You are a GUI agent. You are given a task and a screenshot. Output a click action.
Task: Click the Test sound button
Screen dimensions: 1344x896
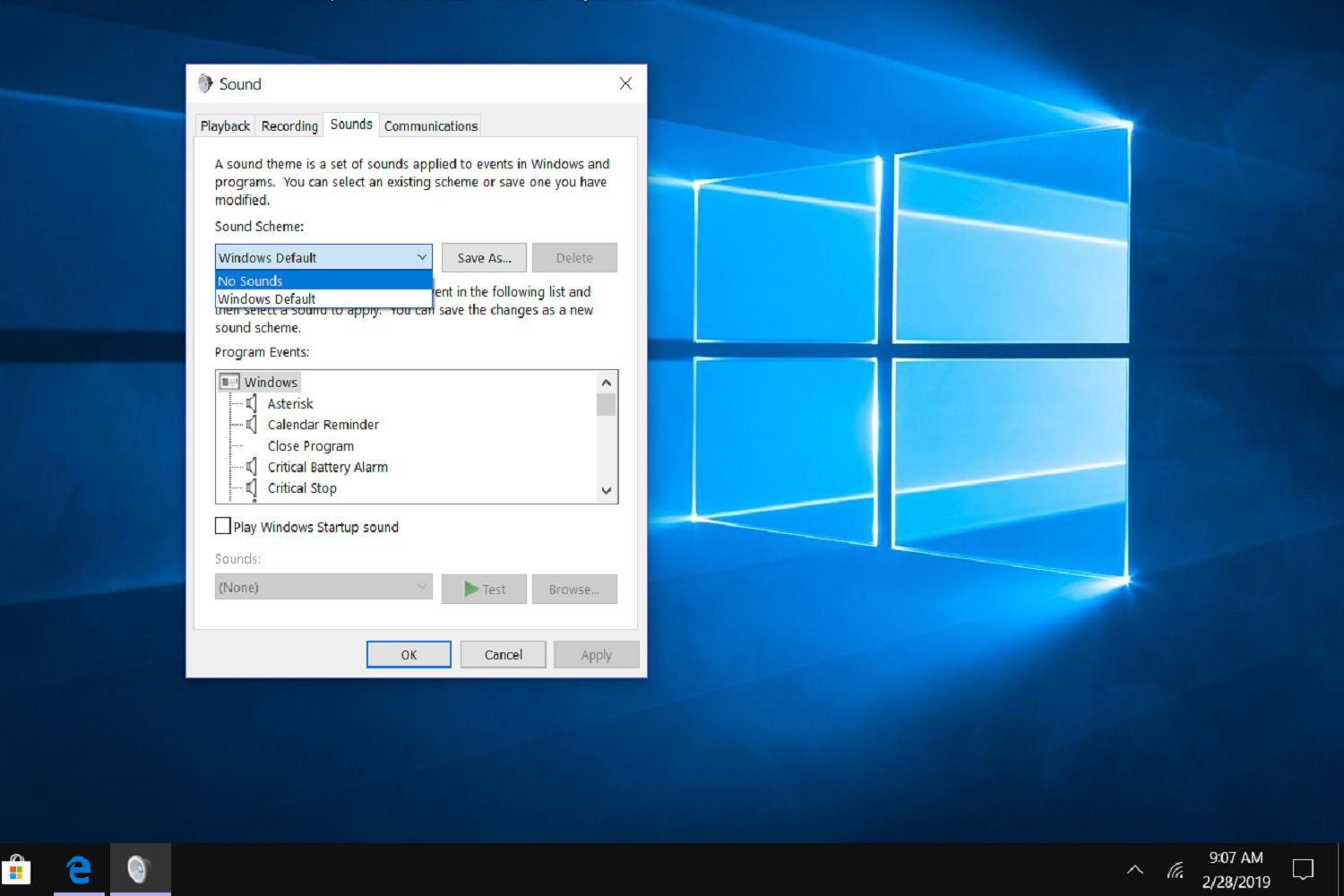484,589
